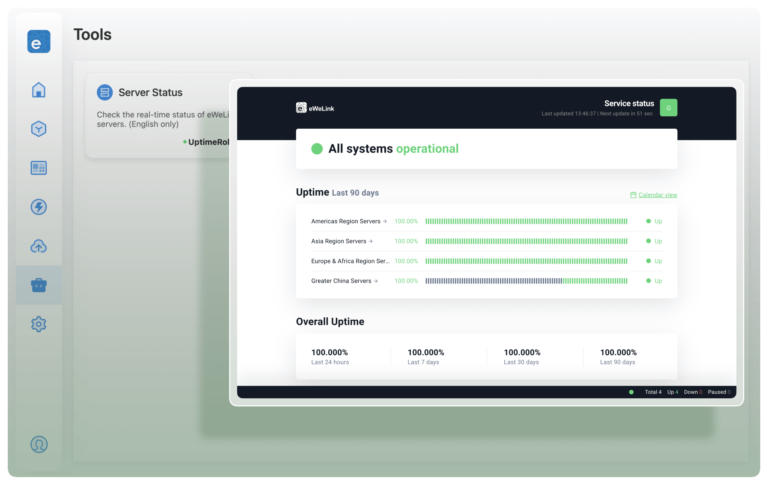
Task: Click the 'All systems operational' banner
Action: tap(486, 149)
